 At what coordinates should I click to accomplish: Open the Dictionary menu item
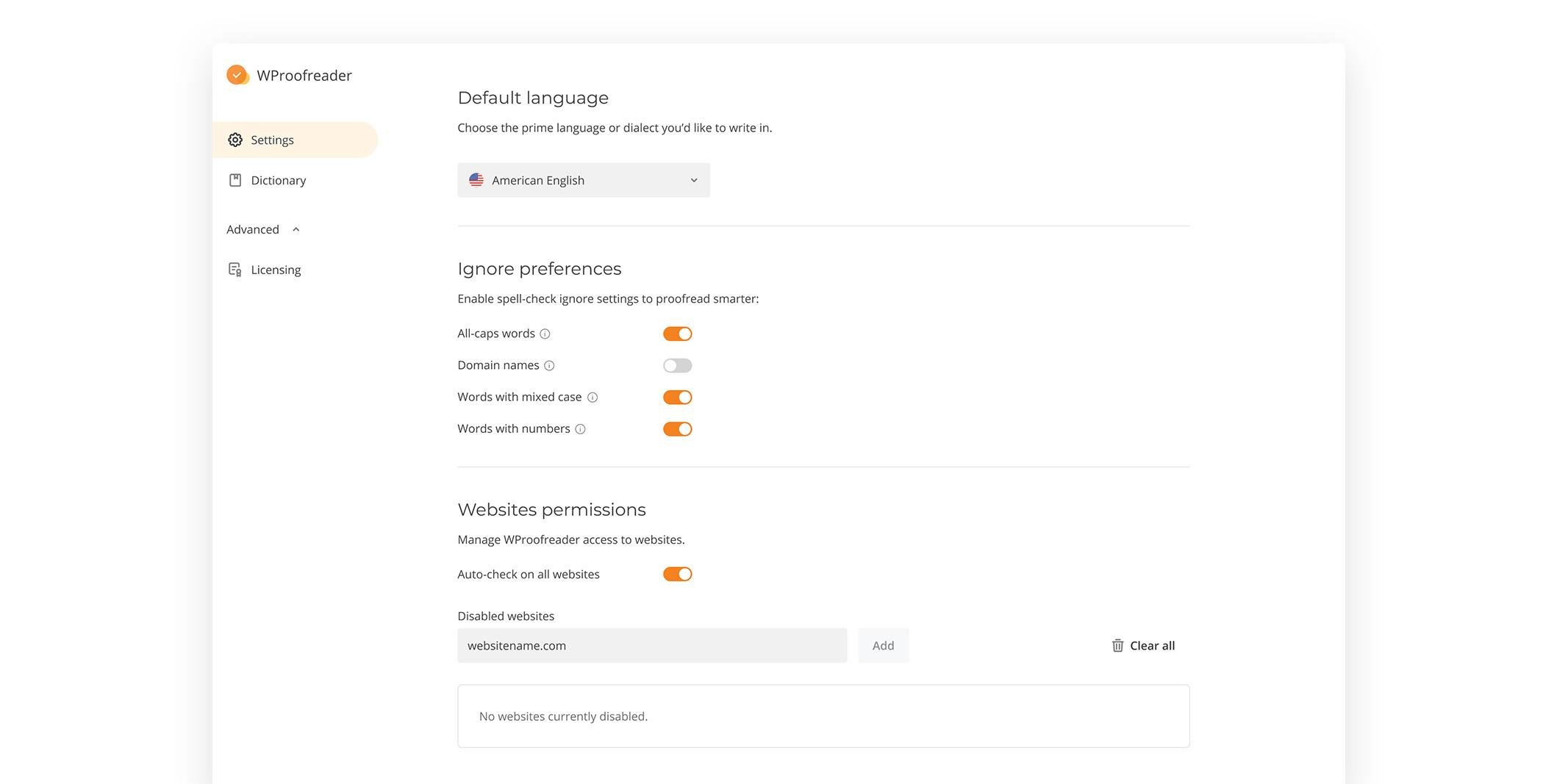coord(278,180)
